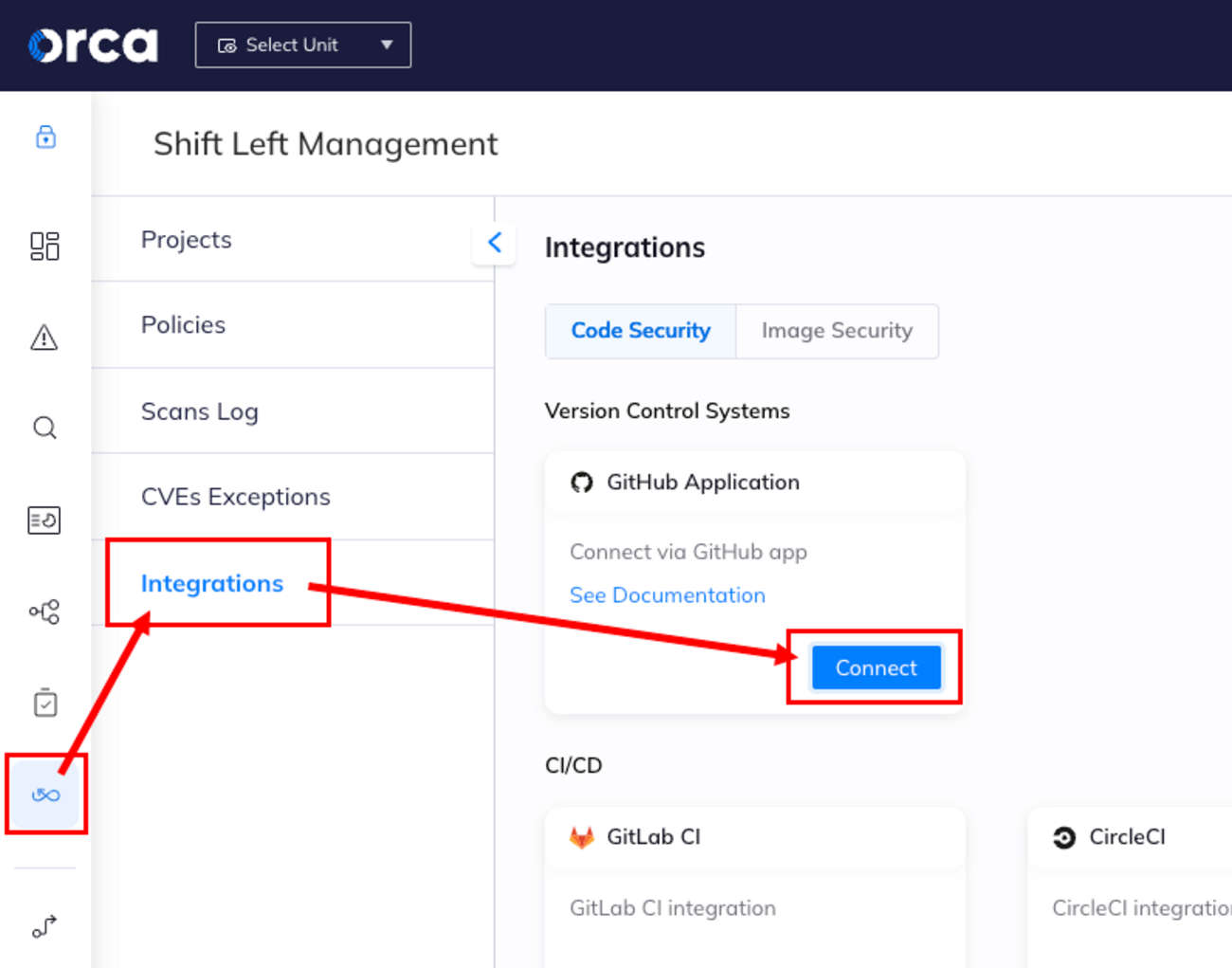Screen dimensions: 1232x968
Task: Open compliance via the clipboard checkmark icon
Action: pos(45,703)
